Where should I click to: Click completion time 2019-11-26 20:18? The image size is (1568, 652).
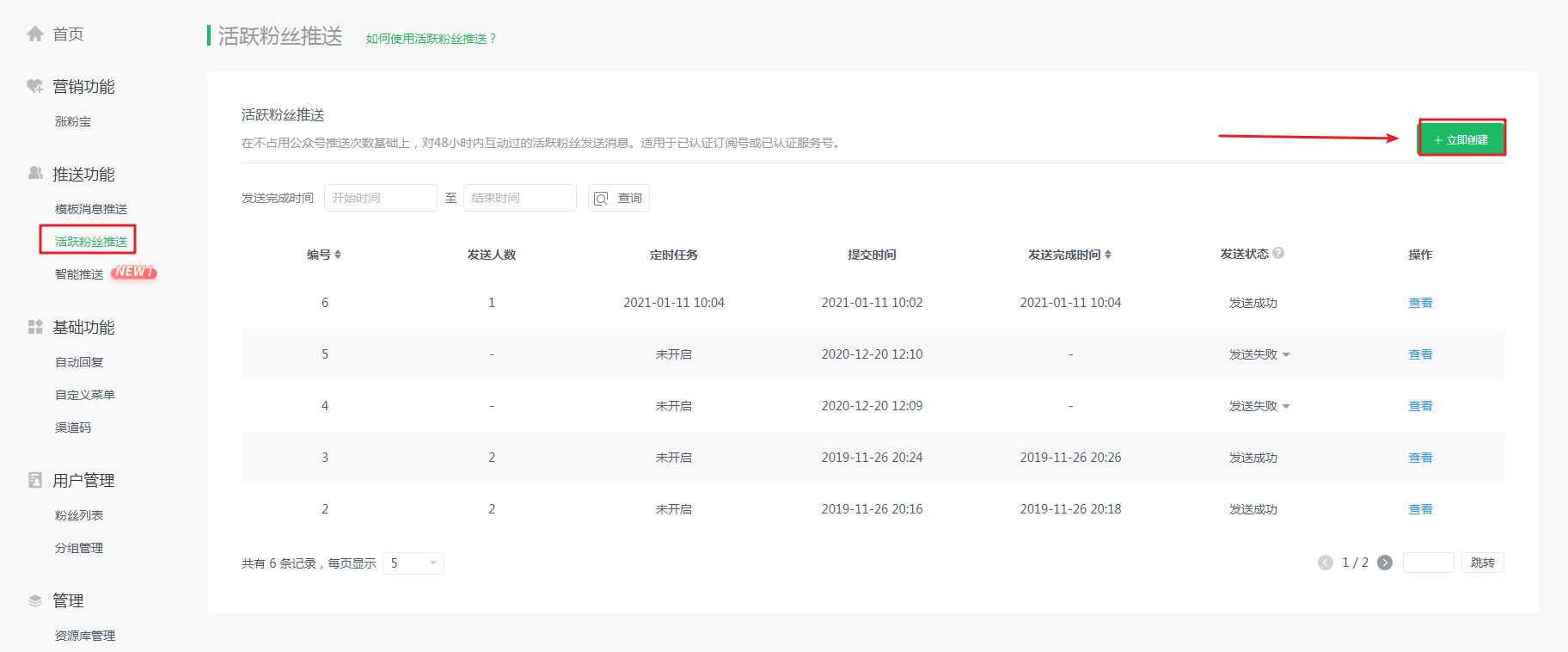click(x=1070, y=509)
